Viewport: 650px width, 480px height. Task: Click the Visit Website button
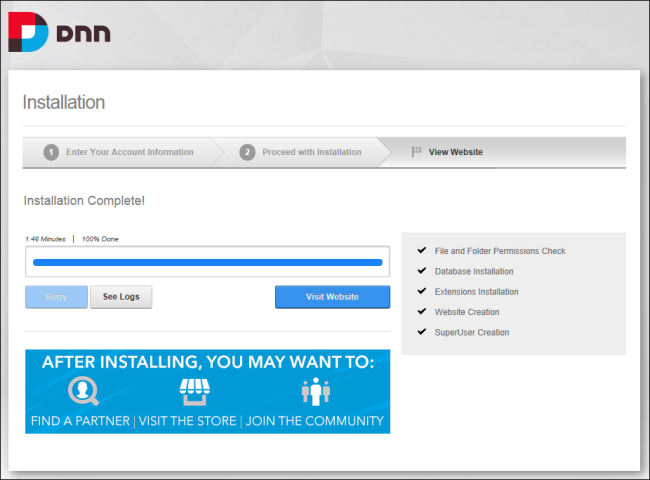point(332,297)
